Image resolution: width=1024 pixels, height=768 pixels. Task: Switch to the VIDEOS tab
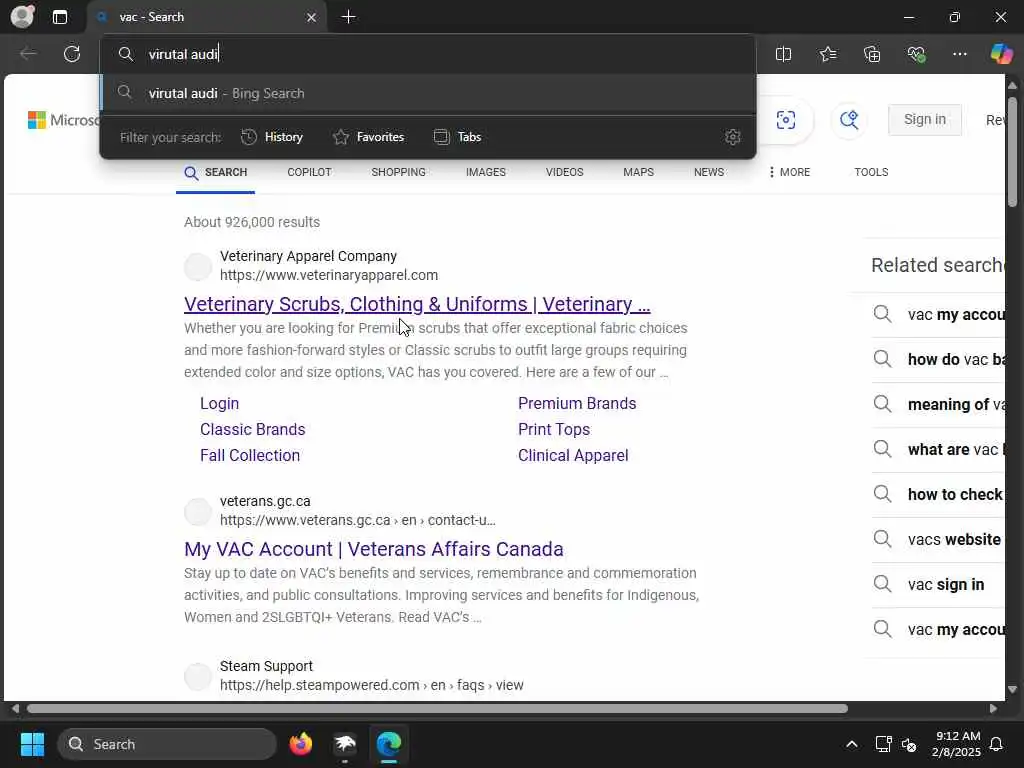pos(564,172)
